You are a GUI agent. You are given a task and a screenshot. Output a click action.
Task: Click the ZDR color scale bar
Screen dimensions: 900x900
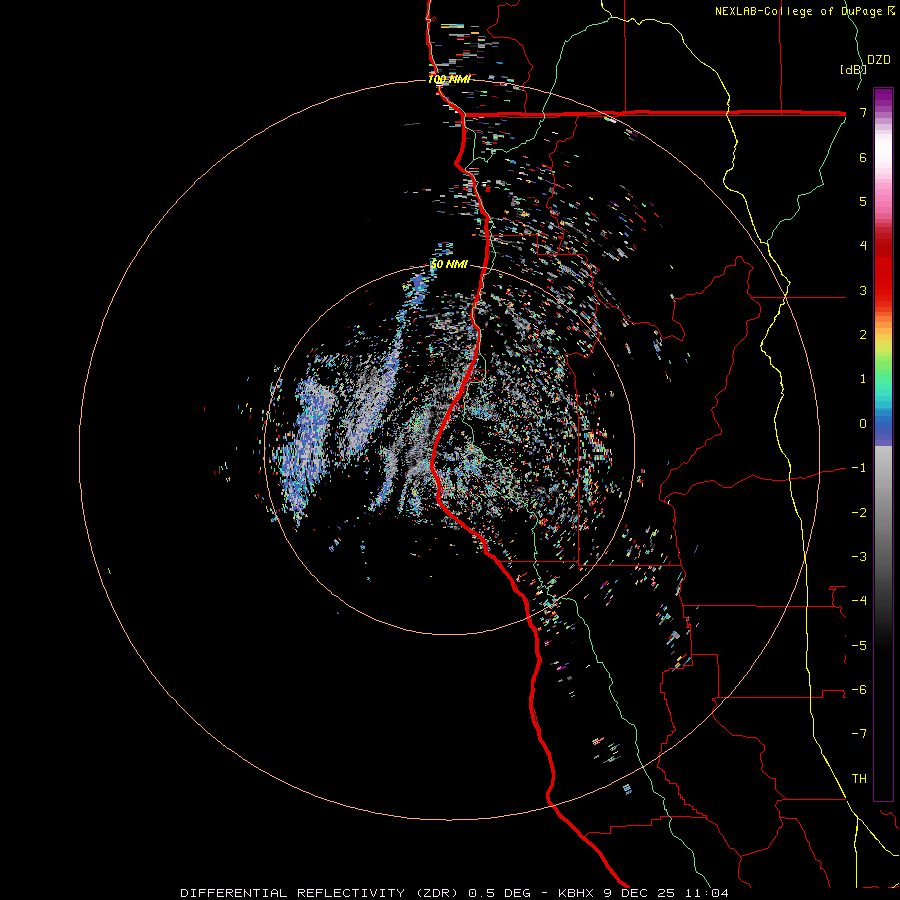pos(883,444)
